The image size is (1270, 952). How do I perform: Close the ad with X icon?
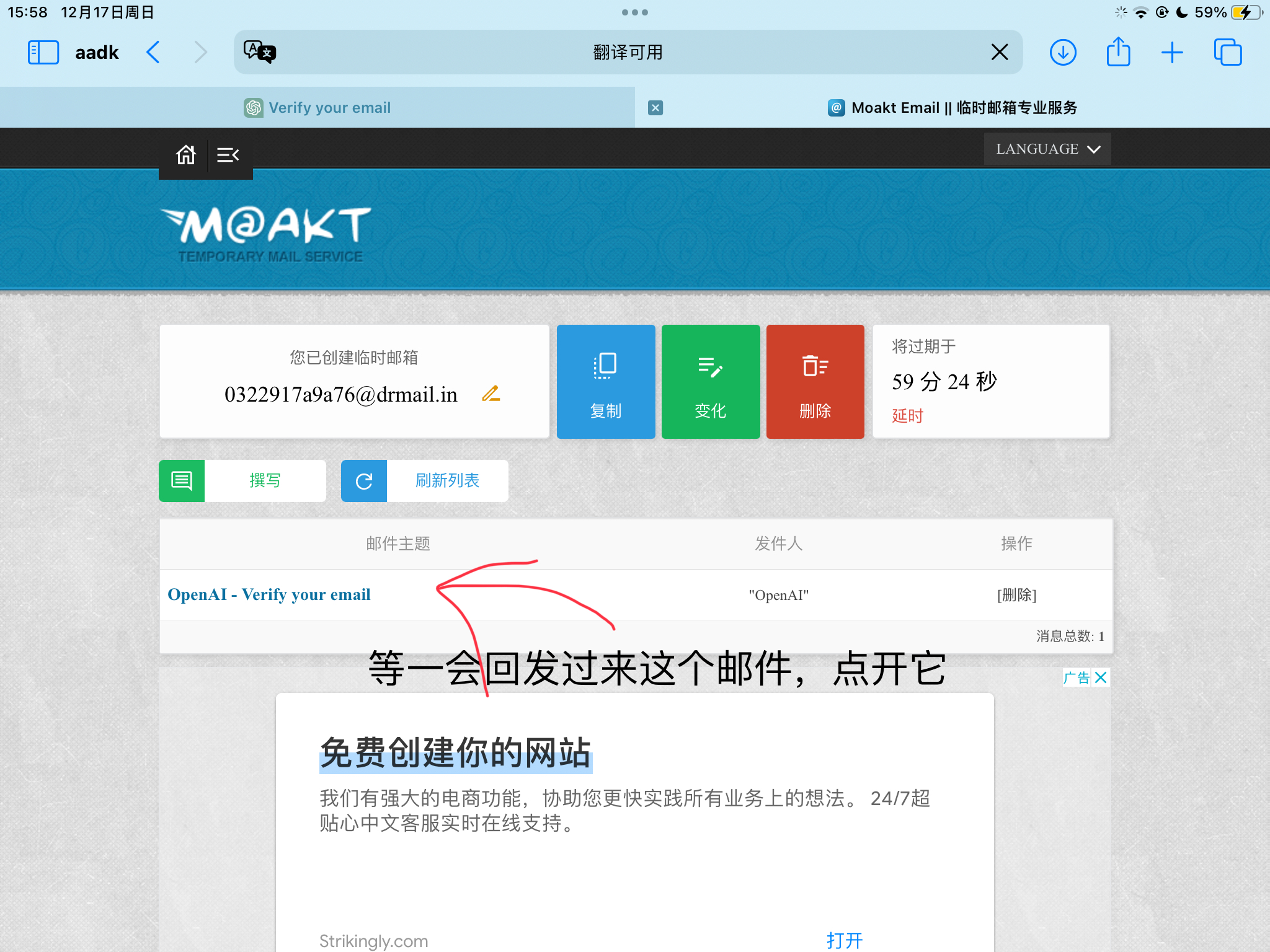(x=1101, y=677)
